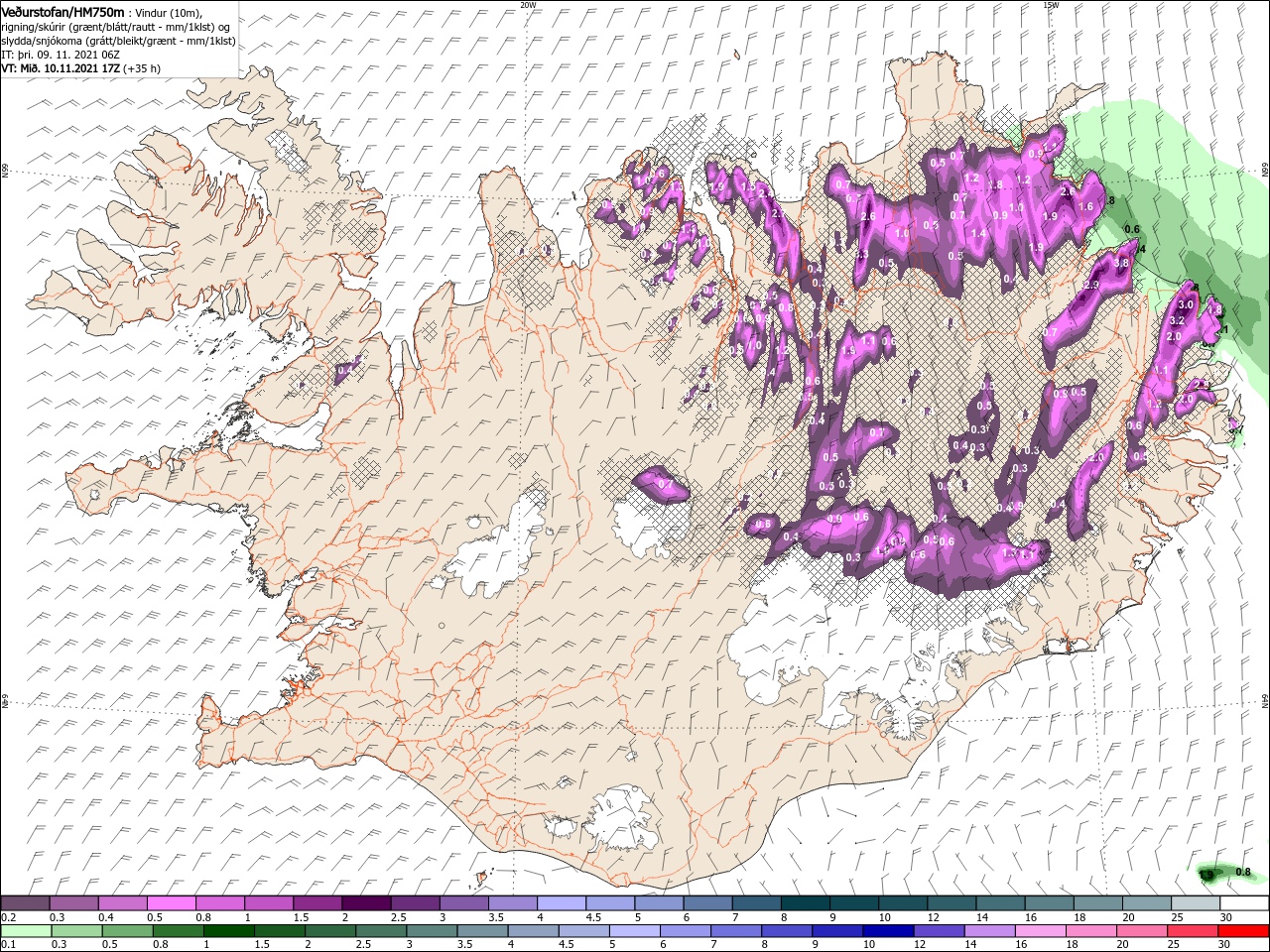Select the light purple 14 rain legend swatch
This screenshot has height=952, width=1270.
coord(988,931)
